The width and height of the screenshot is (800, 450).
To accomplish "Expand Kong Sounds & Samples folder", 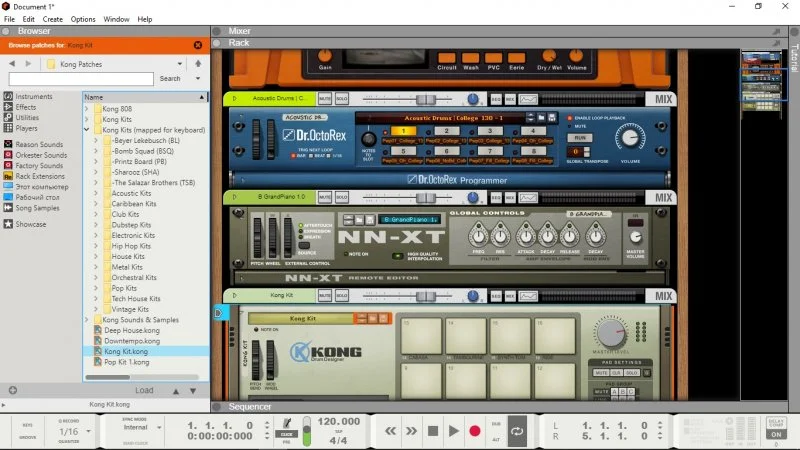I will (x=87, y=320).
